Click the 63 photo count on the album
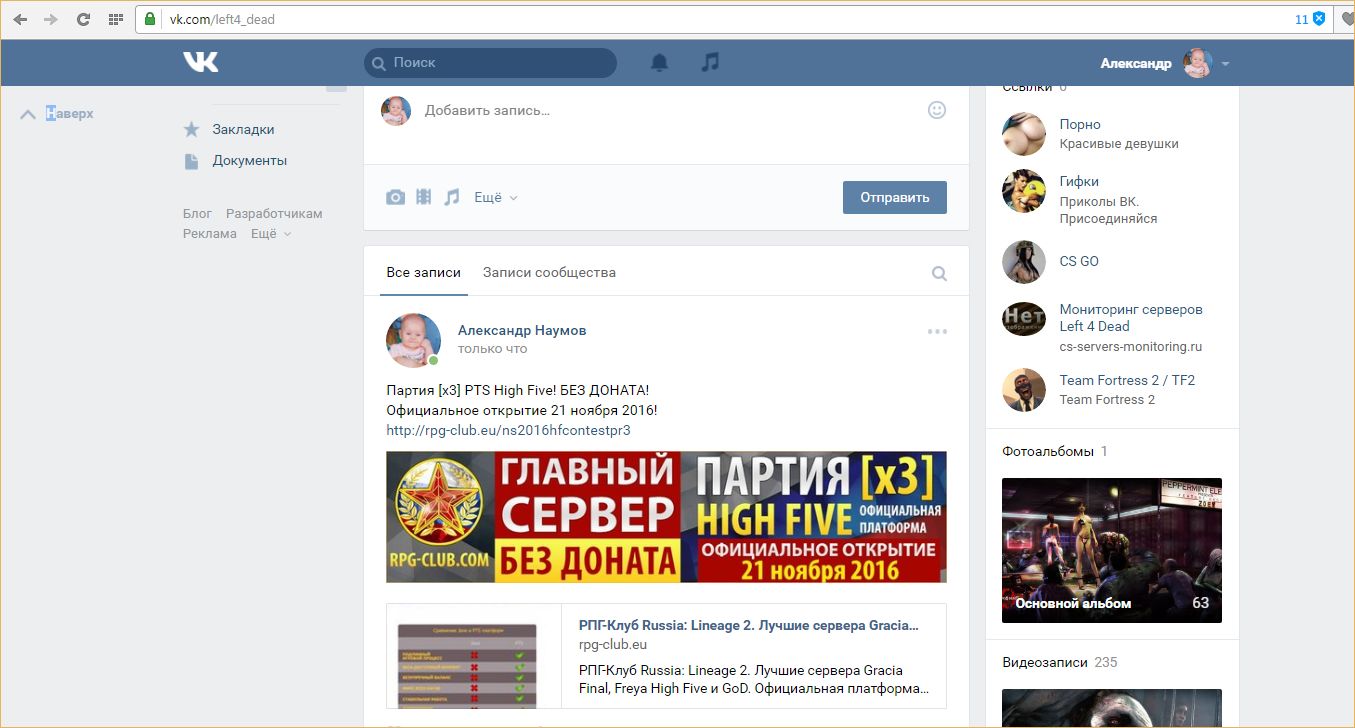The width and height of the screenshot is (1355, 728). [1201, 603]
